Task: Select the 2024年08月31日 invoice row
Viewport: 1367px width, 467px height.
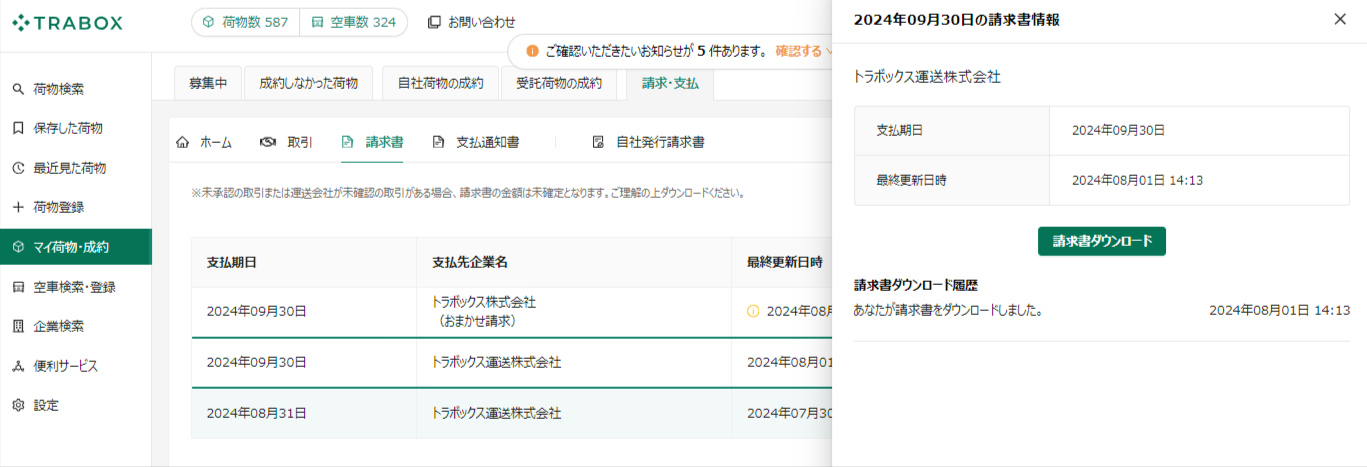Action: (511, 413)
